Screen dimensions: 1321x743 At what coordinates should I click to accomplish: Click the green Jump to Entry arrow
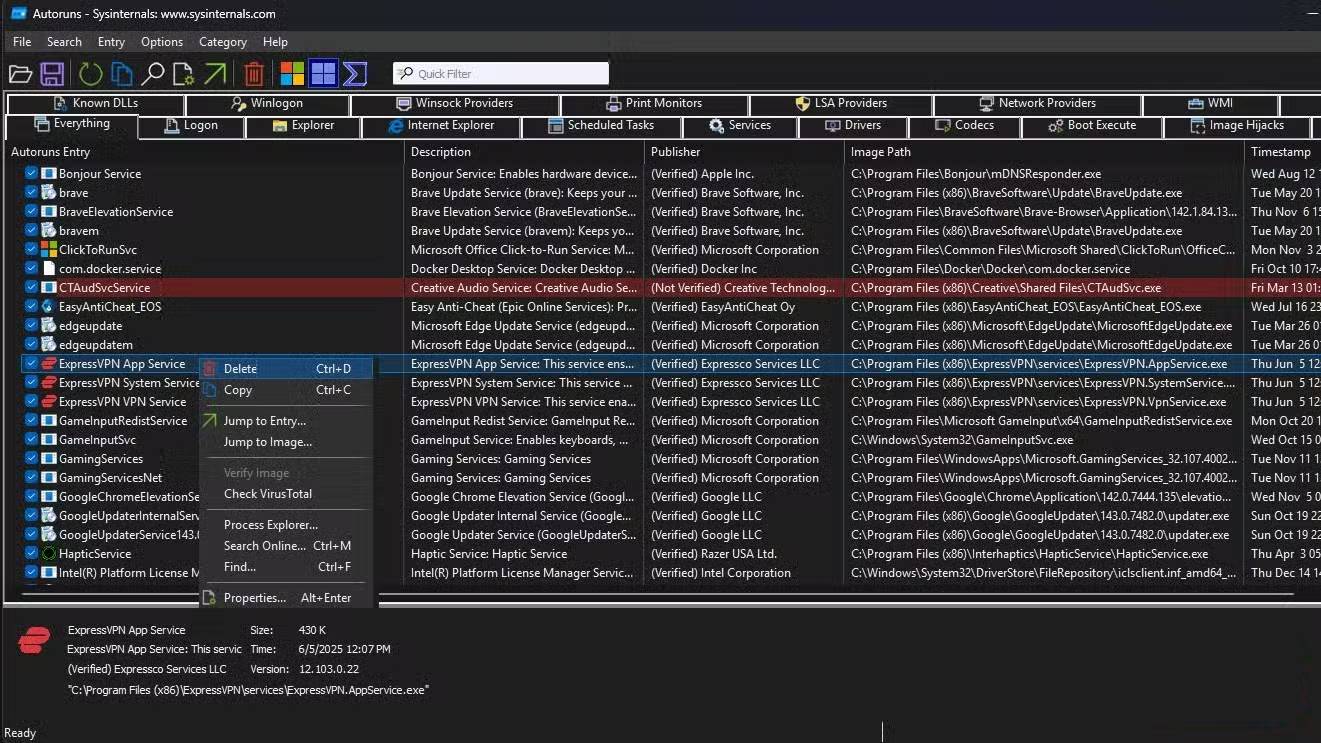pos(215,74)
